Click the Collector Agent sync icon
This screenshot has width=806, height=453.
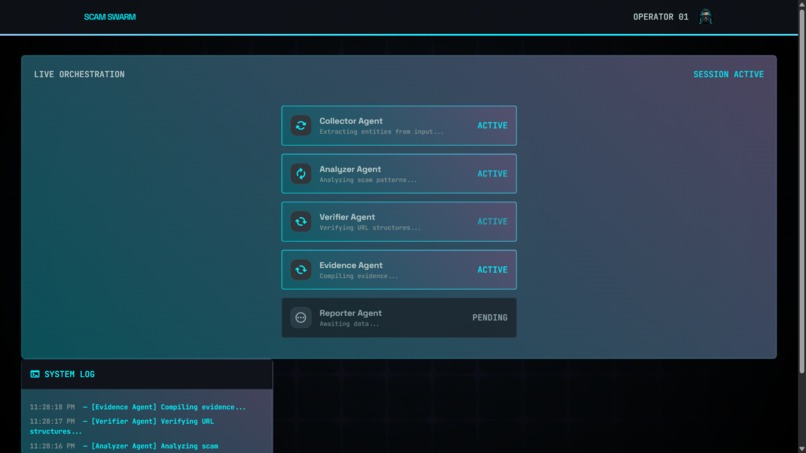tap(301, 125)
